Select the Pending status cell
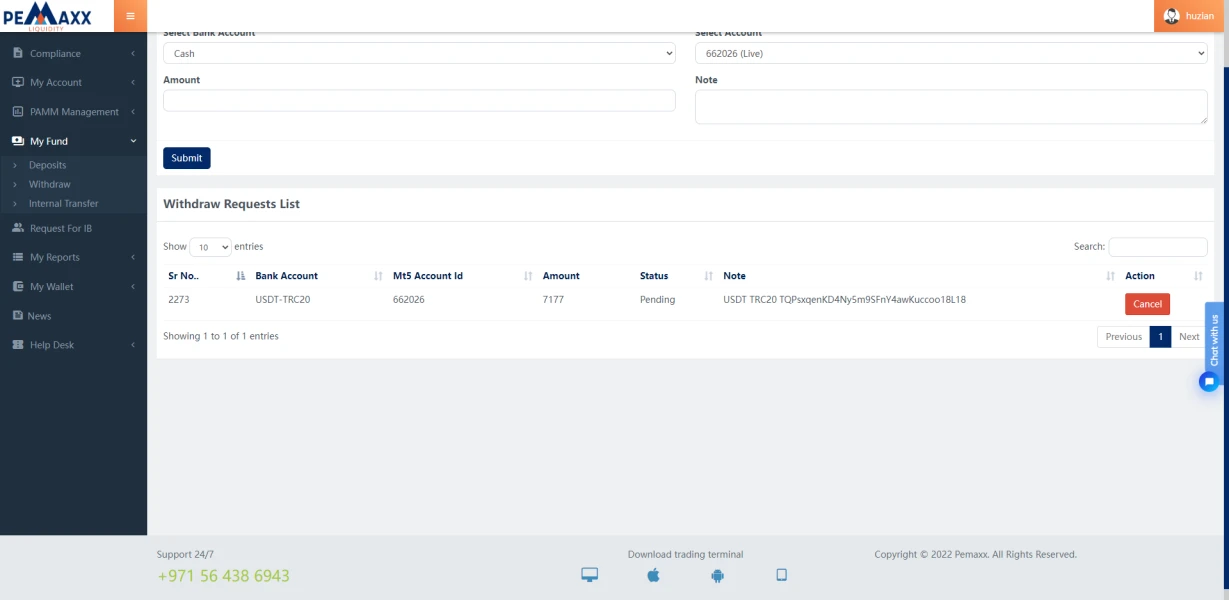Screen dimensions: 1229x600 click(x=657, y=300)
